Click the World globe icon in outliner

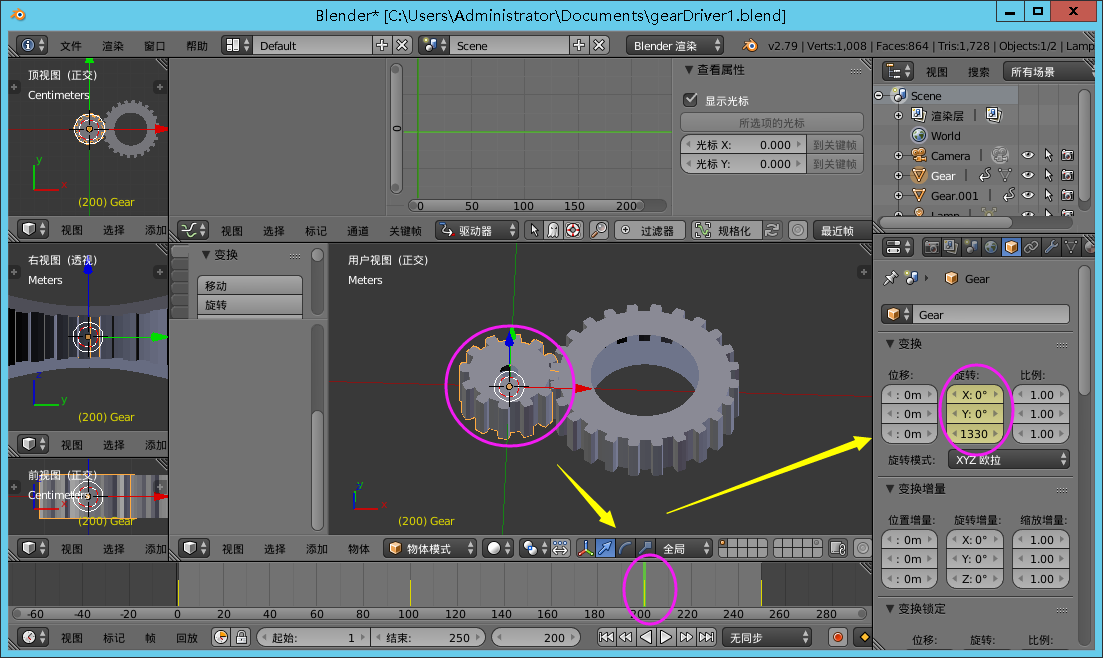919,135
